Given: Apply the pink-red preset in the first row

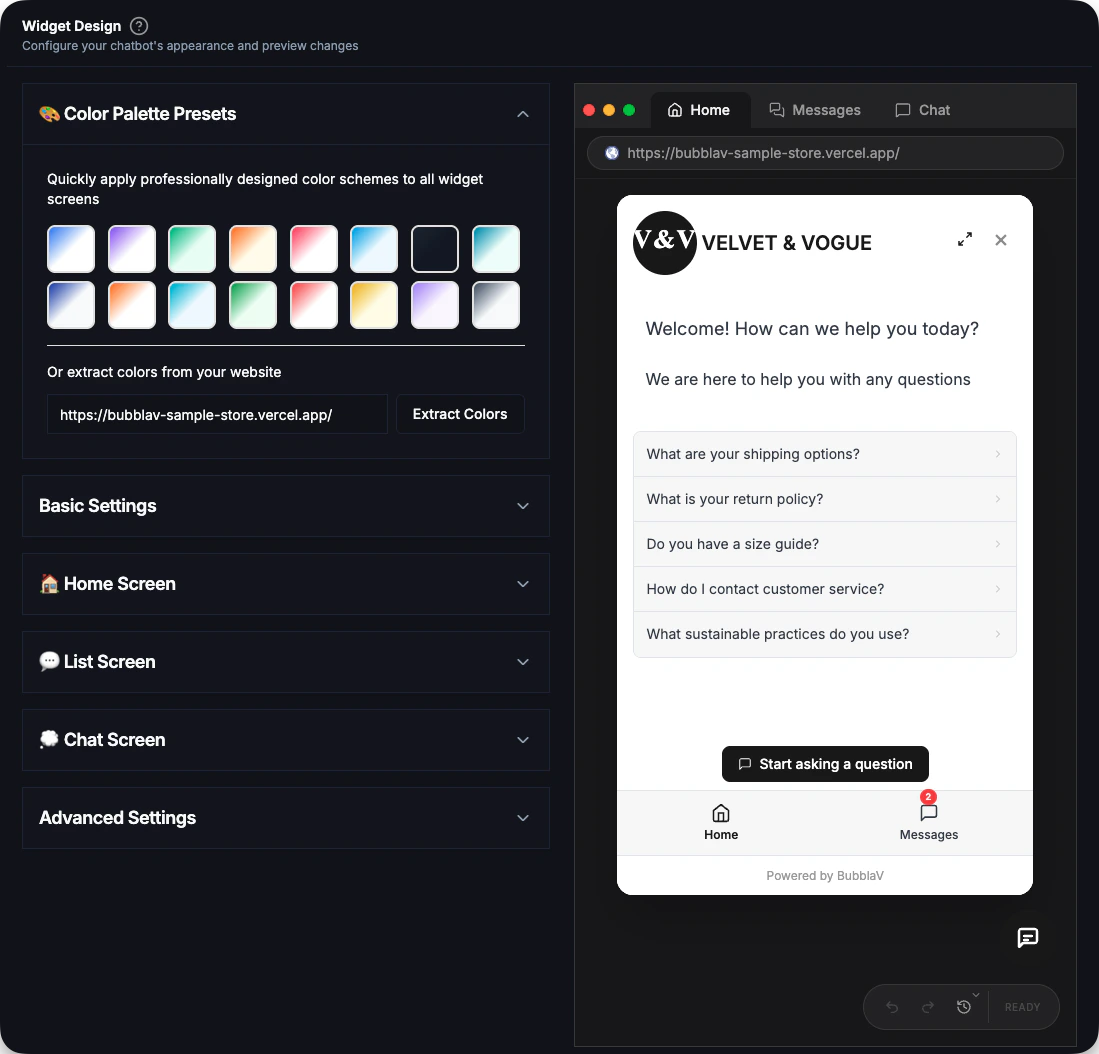Looking at the screenshot, I should [x=314, y=249].
